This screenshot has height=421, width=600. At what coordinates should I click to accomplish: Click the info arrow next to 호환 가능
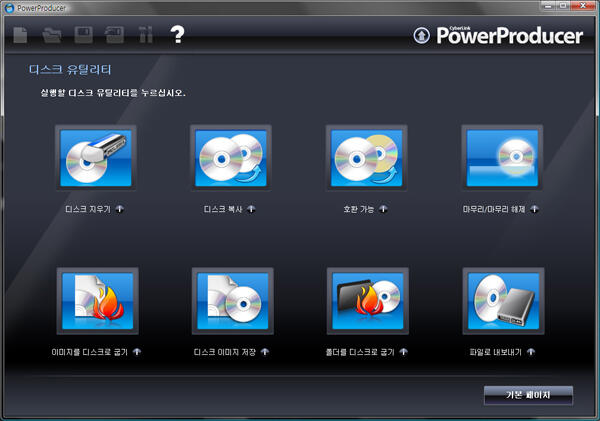click(x=383, y=209)
